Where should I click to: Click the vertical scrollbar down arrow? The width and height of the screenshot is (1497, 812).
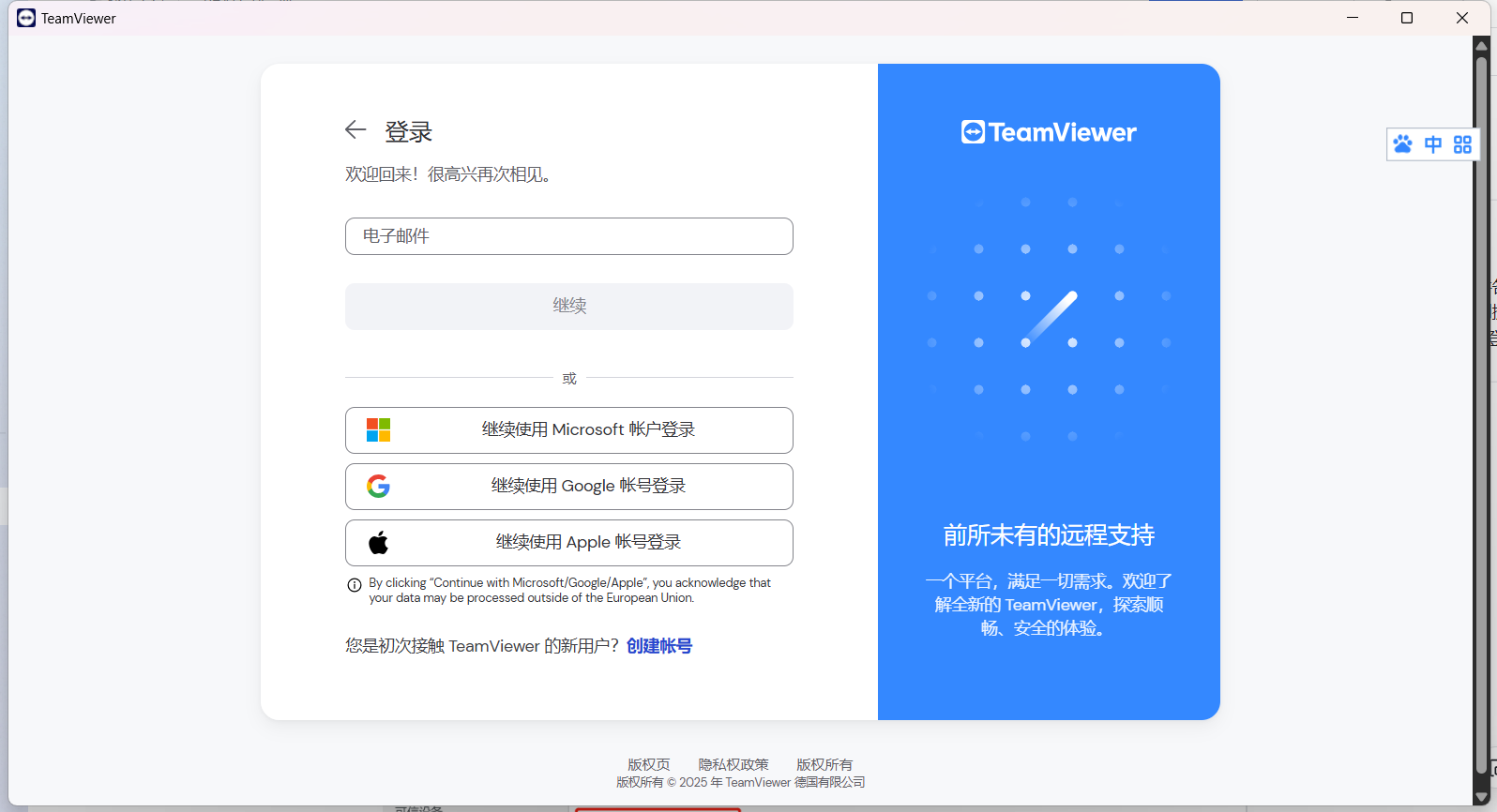pos(1482,797)
